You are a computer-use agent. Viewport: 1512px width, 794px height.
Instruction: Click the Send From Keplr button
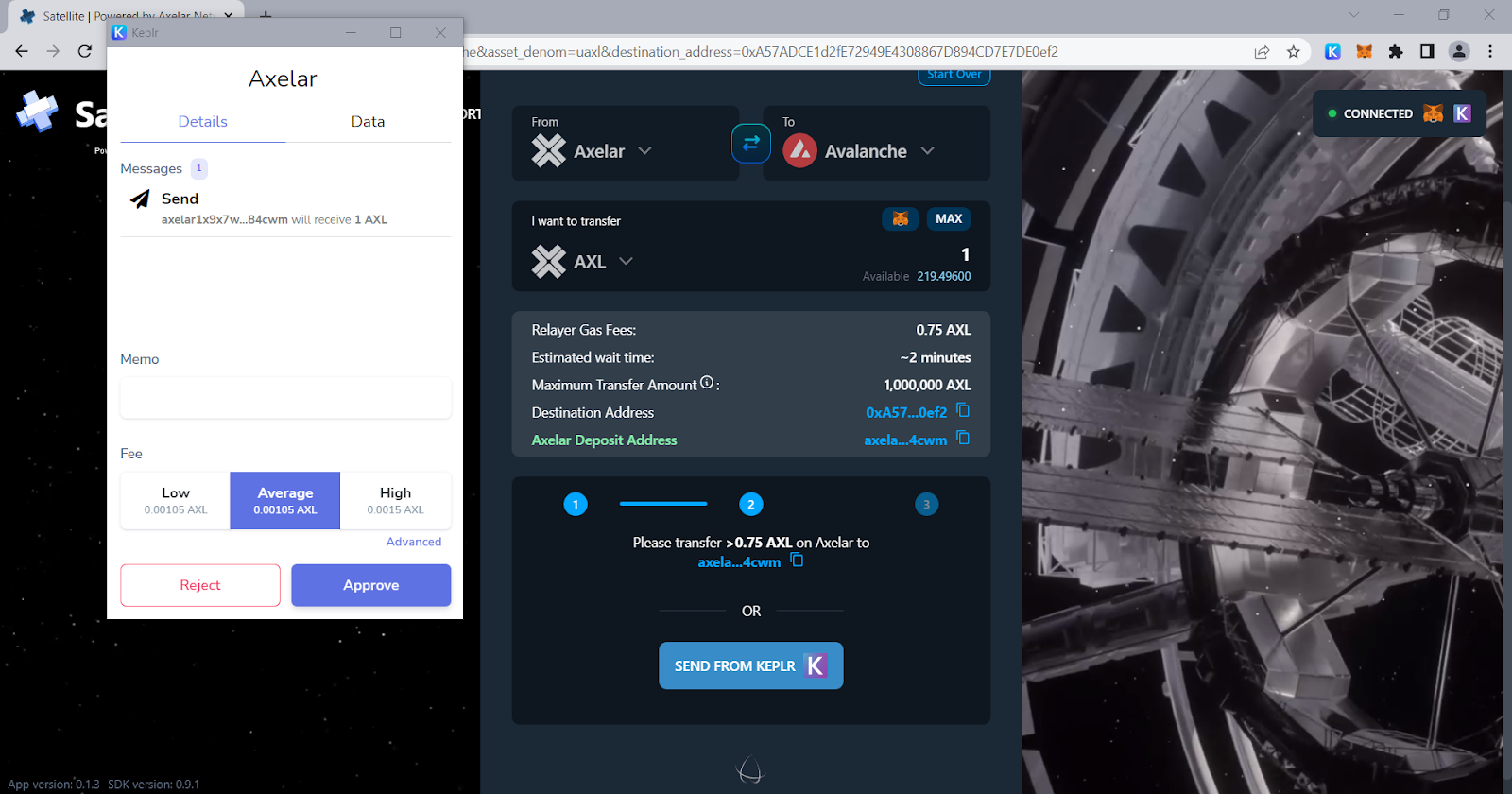pyautogui.click(x=751, y=666)
